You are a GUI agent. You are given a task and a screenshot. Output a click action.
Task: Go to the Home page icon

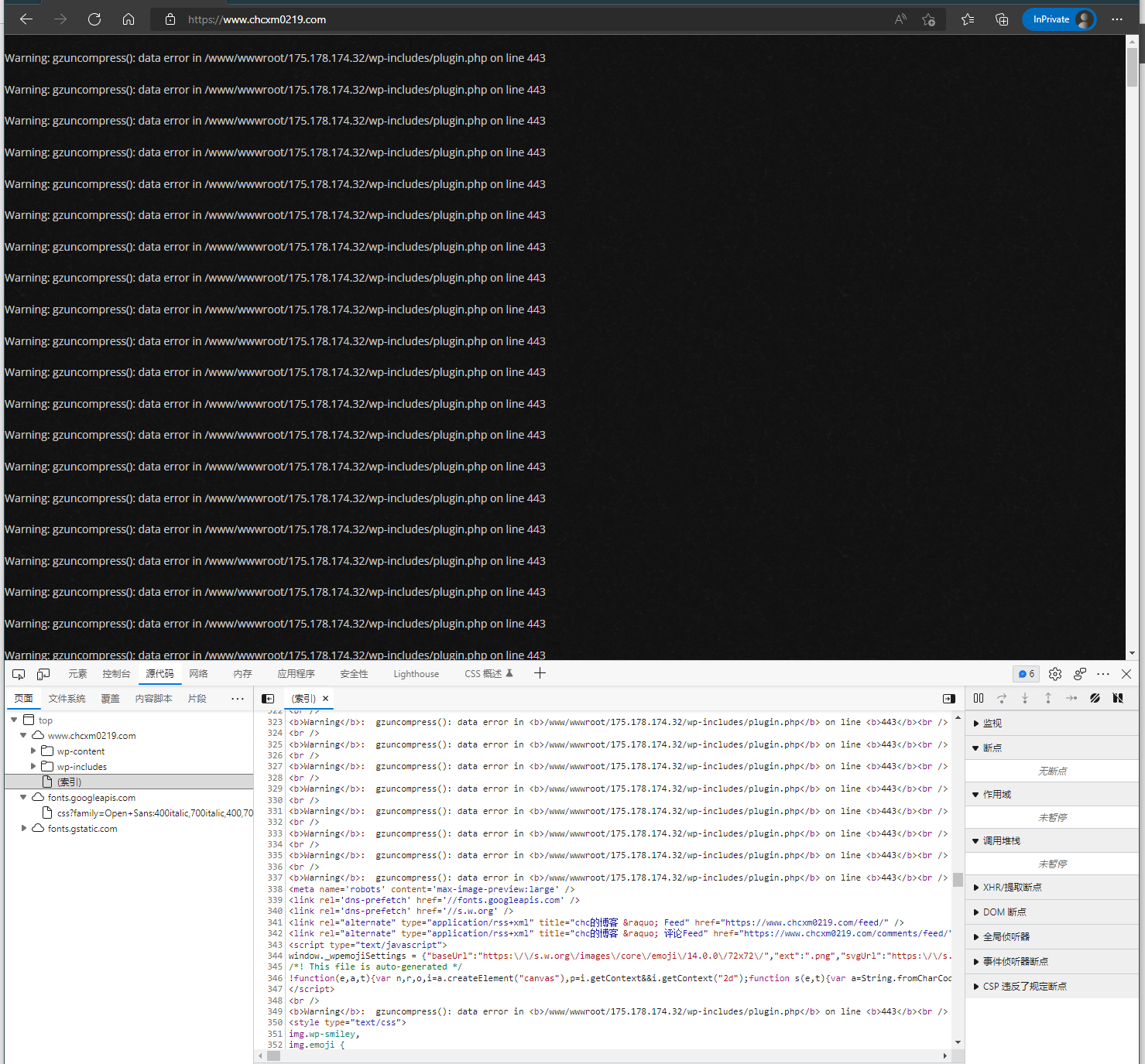point(129,19)
